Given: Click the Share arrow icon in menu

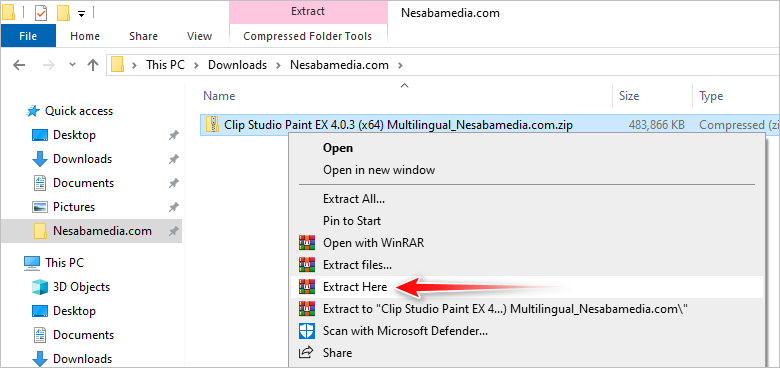Looking at the screenshot, I should (306, 353).
